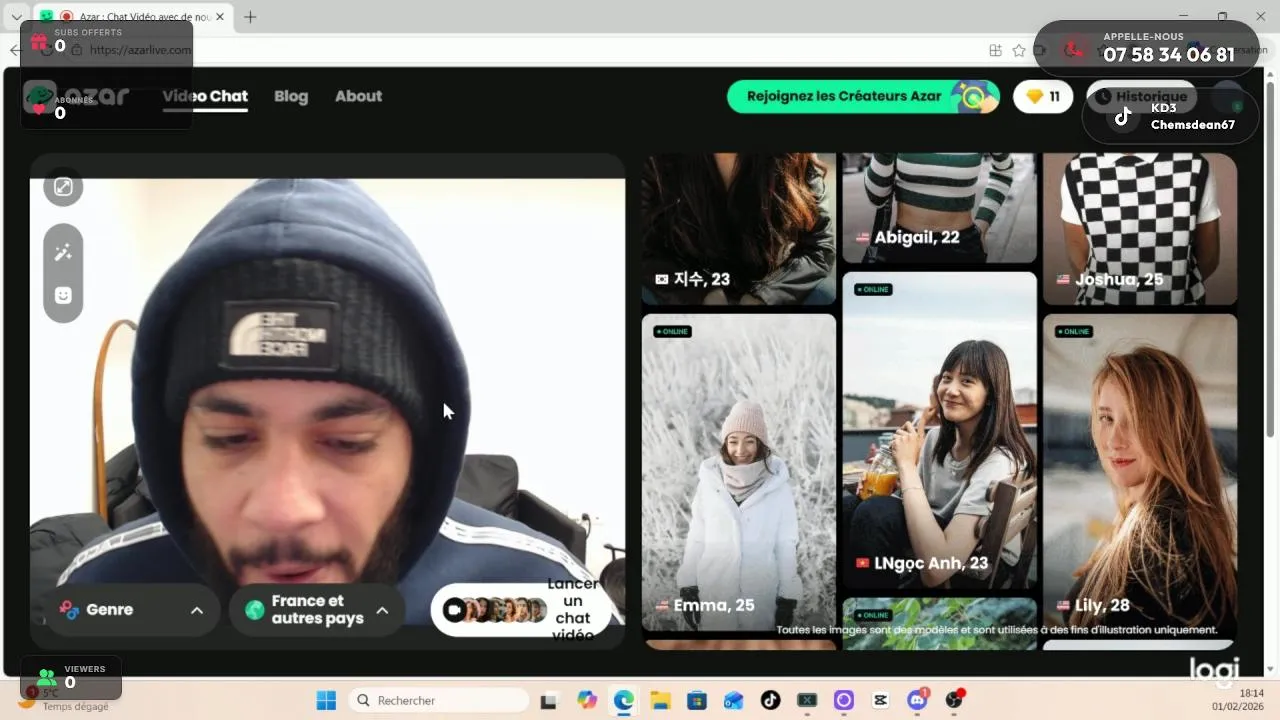Open Task View in the taskbar

coord(549,701)
